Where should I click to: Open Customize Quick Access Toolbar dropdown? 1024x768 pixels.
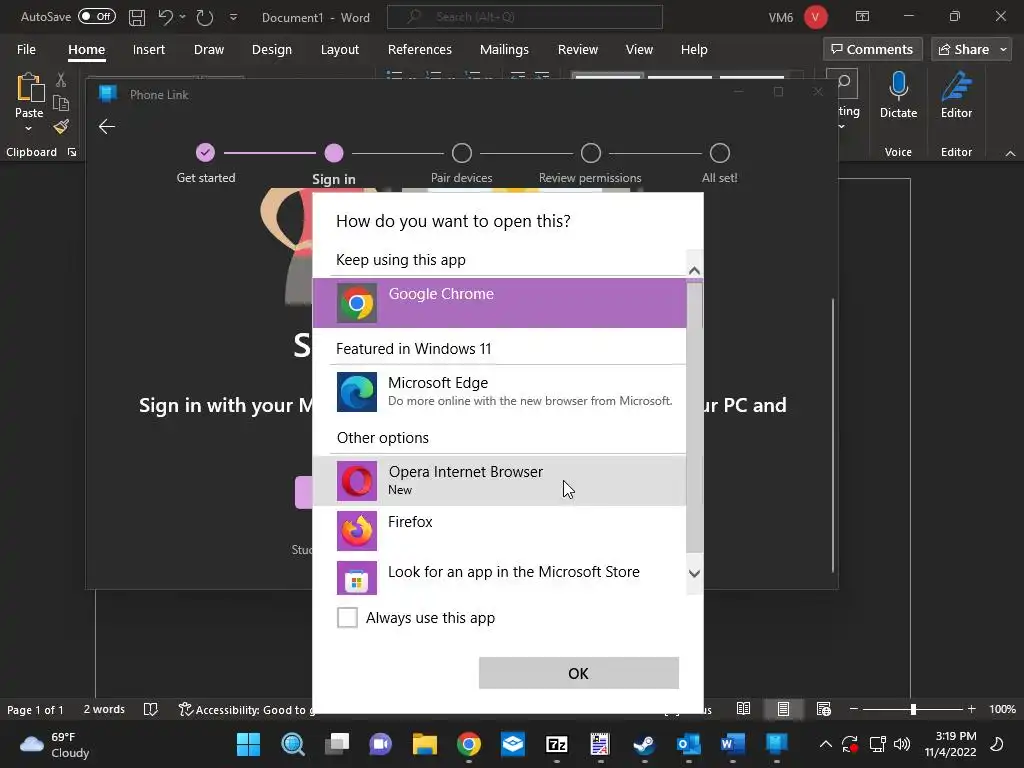tap(233, 18)
